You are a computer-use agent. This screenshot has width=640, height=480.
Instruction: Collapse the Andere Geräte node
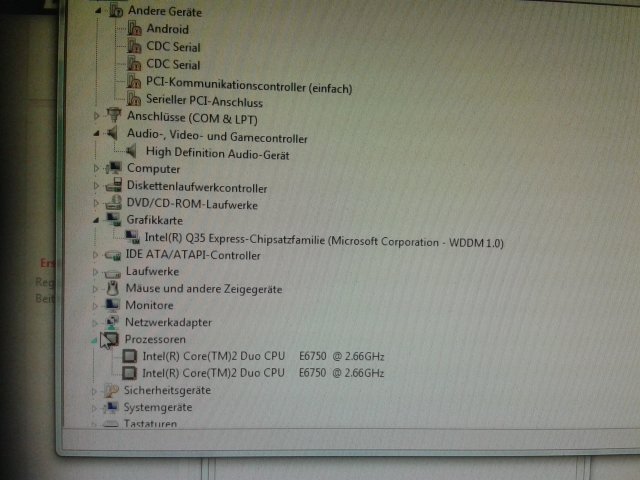[98, 11]
